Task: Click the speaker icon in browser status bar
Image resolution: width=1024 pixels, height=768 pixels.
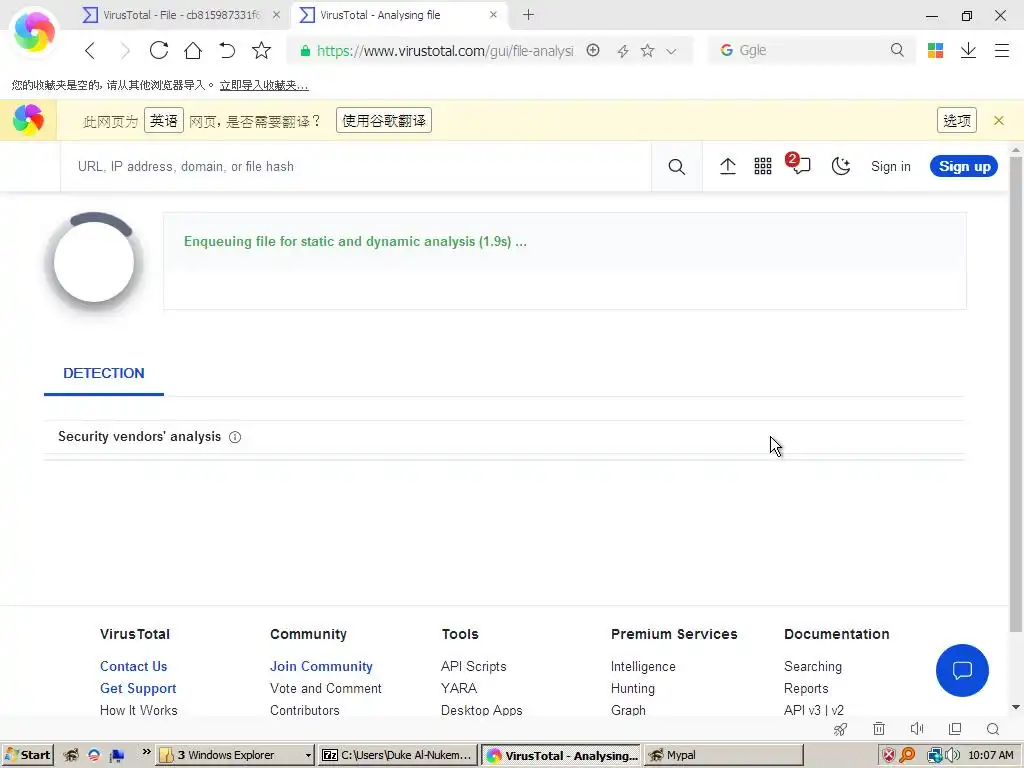Action: coord(917,729)
